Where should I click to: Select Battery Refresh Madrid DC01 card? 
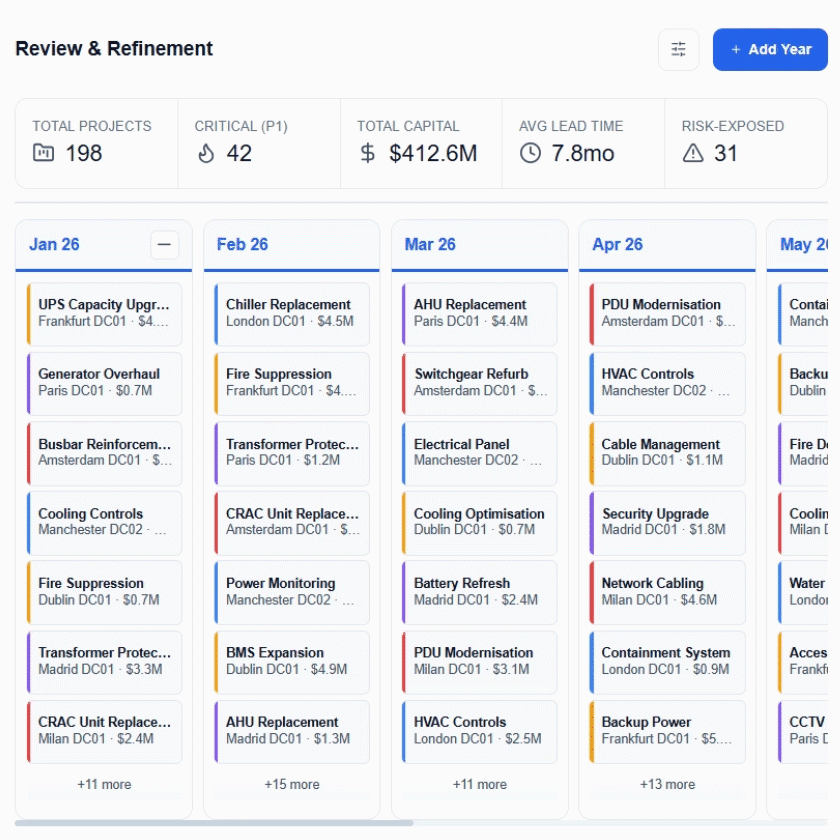tap(479, 591)
